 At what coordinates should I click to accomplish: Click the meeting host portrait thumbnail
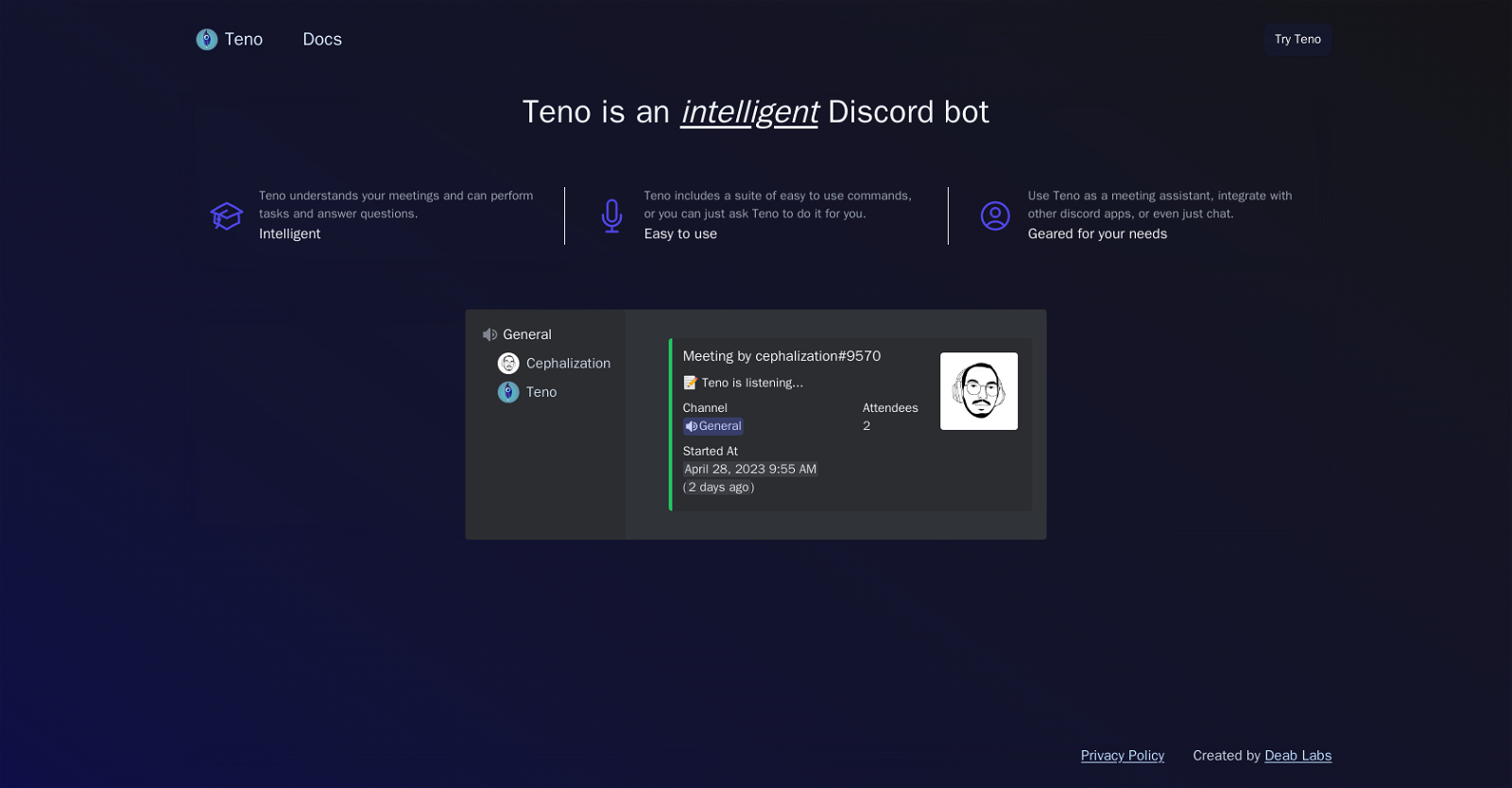[979, 391]
